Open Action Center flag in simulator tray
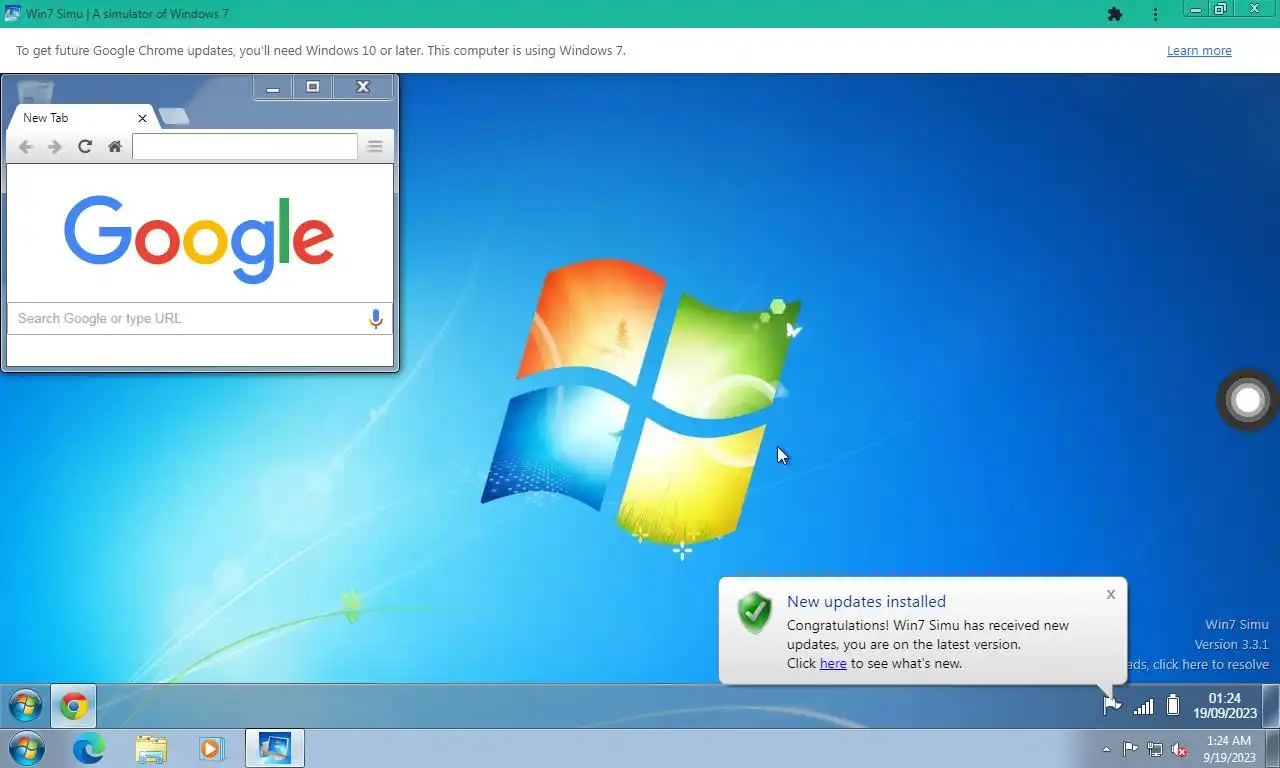Screen dimensions: 1280x768 (x=1111, y=706)
